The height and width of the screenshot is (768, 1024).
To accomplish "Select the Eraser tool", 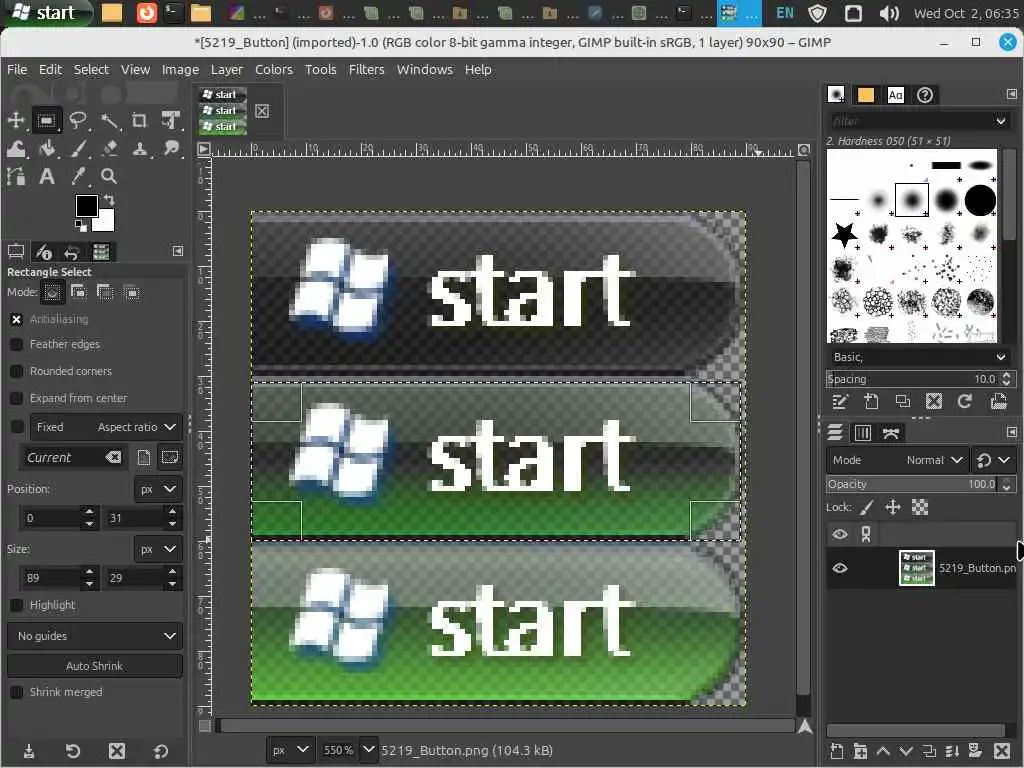I will [x=109, y=149].
